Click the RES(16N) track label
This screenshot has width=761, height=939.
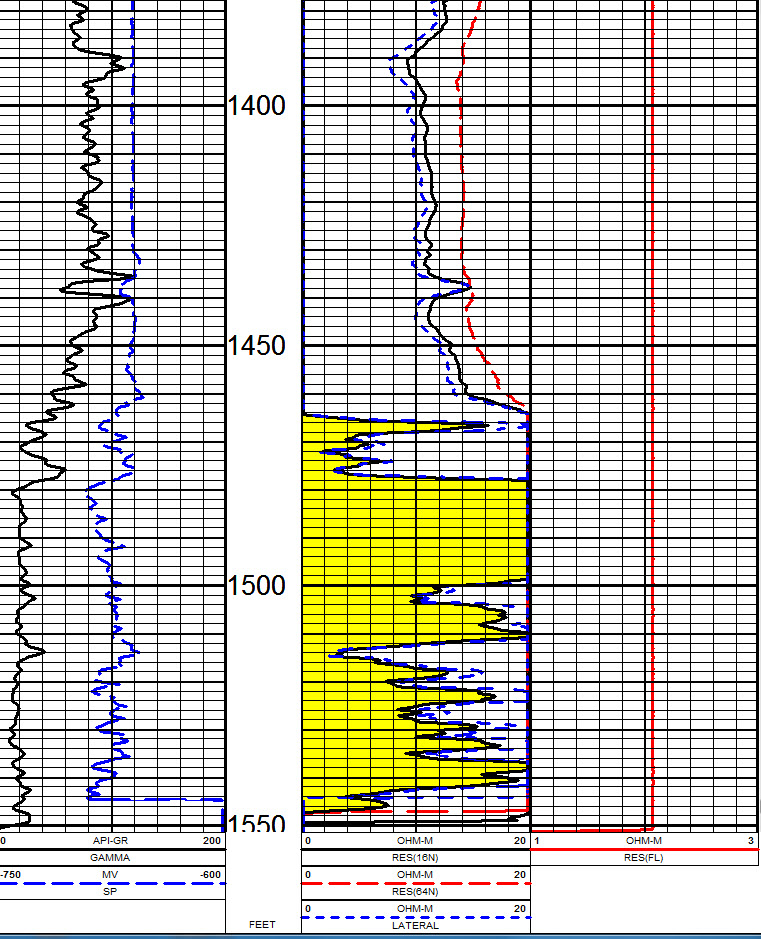tap(415, 858)
